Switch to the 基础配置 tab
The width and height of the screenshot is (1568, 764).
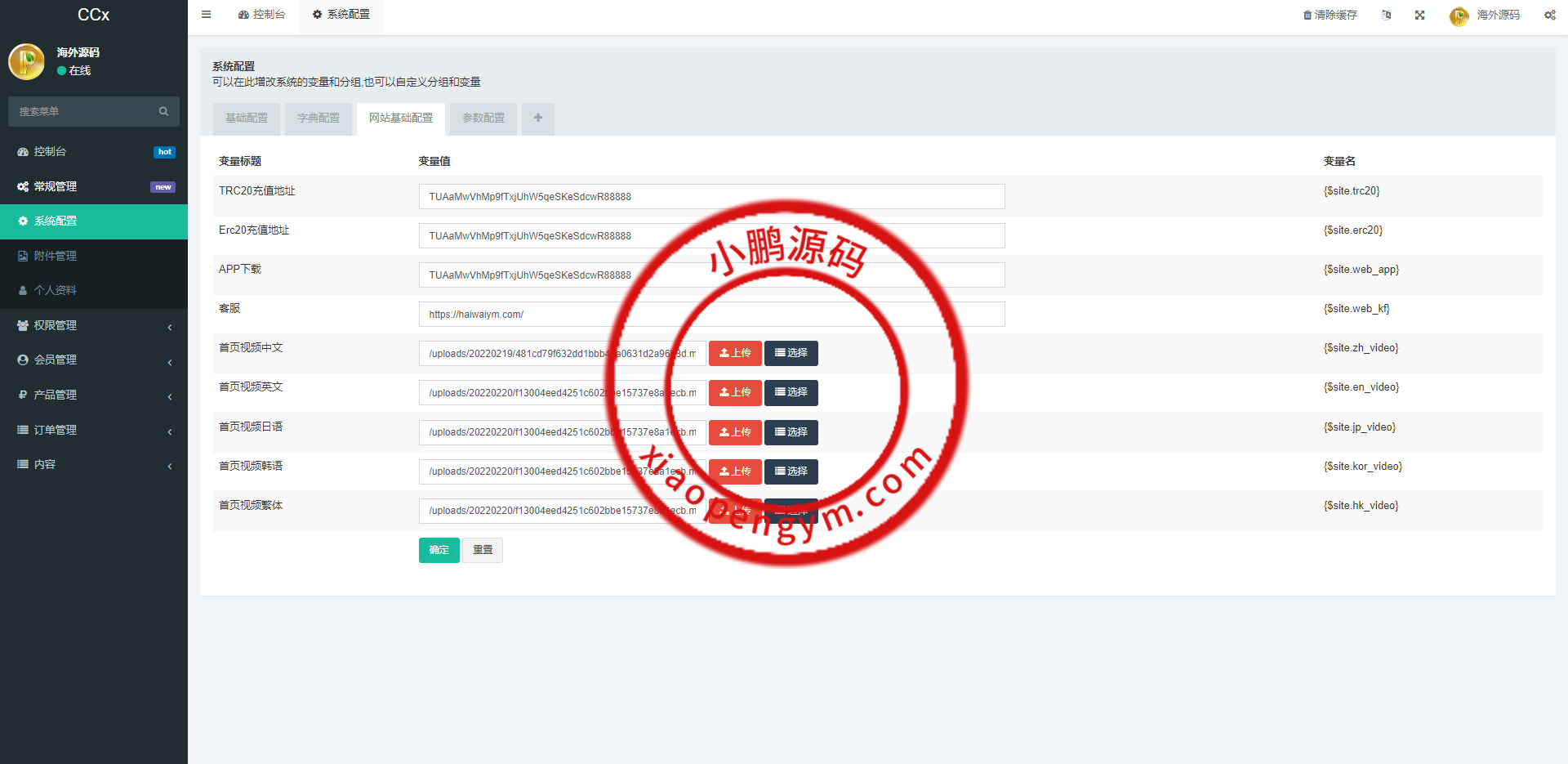tap(247, 118)
